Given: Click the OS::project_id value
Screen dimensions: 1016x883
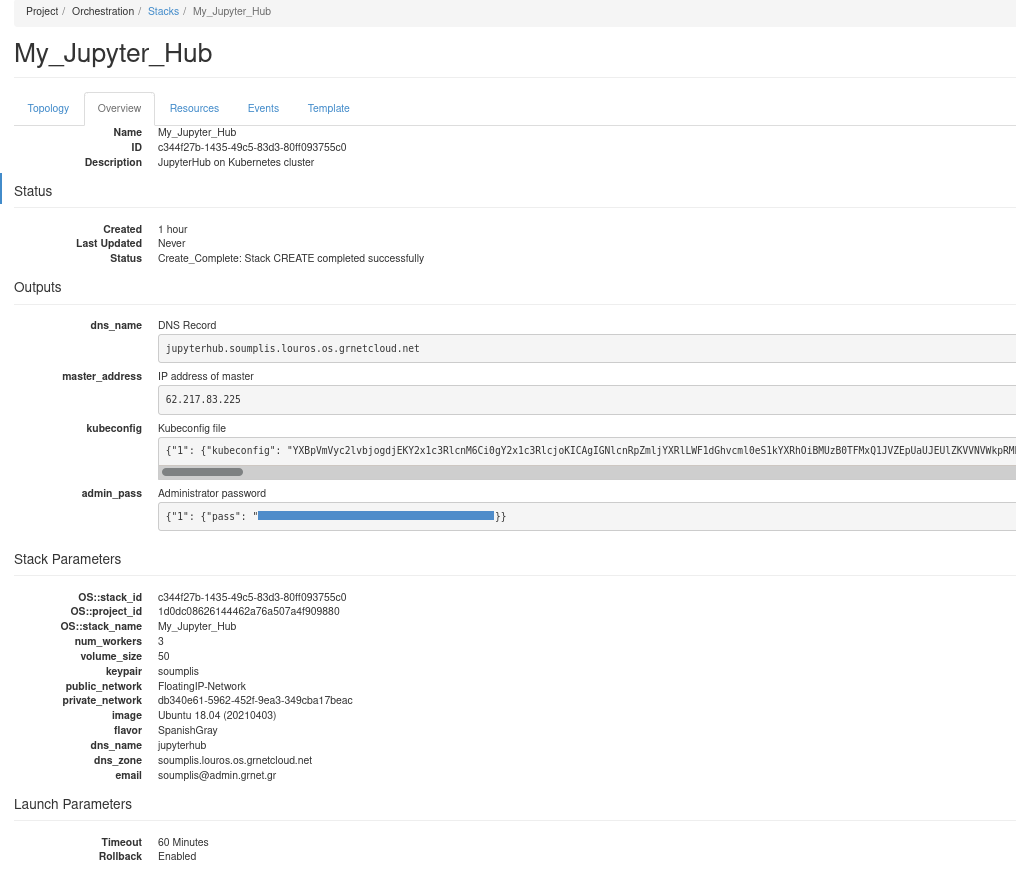Looking at the screenshot, I should tap(248, 611).
